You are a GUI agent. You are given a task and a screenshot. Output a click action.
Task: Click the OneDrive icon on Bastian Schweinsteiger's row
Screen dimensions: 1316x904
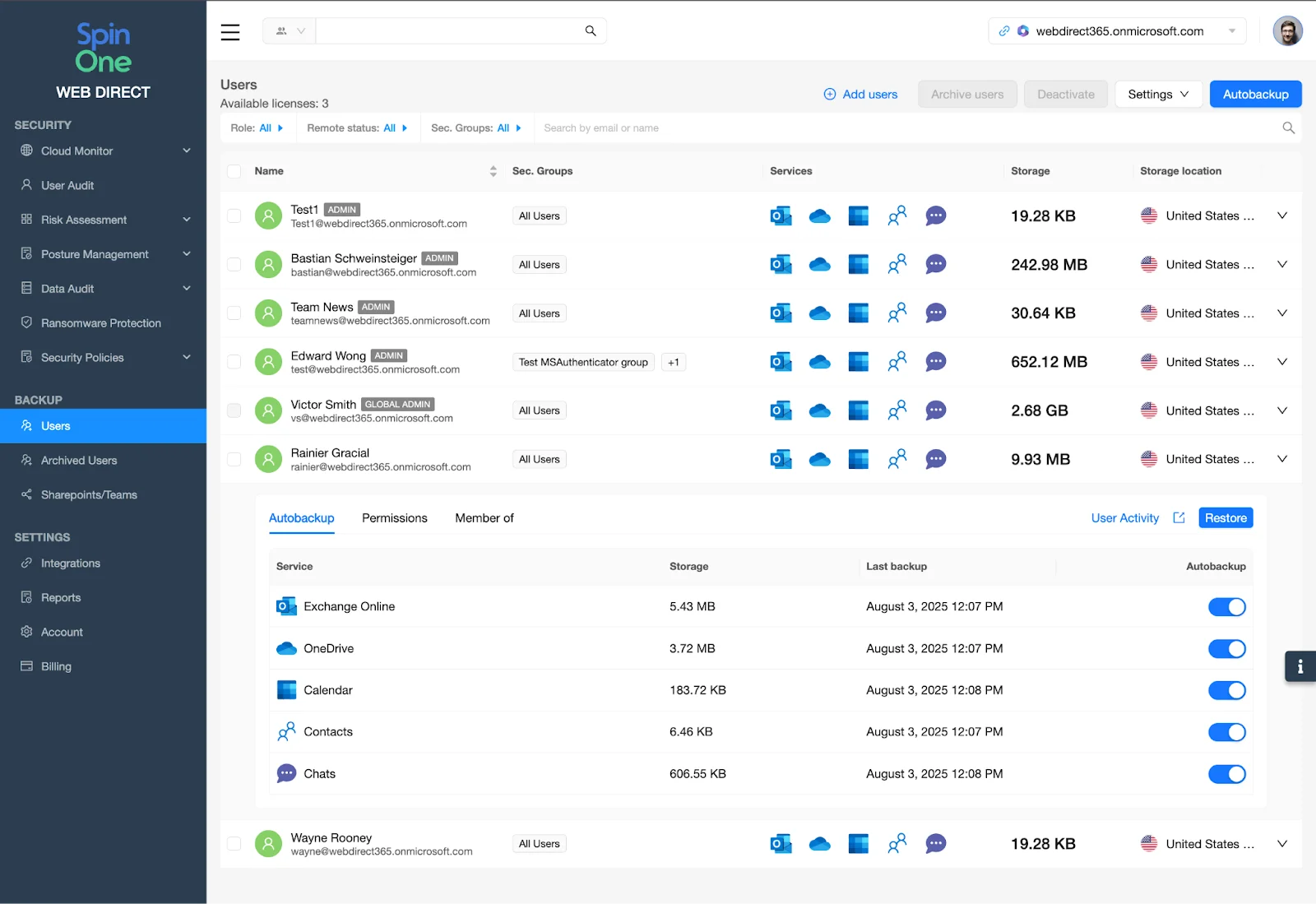click(x=820, y=264)
